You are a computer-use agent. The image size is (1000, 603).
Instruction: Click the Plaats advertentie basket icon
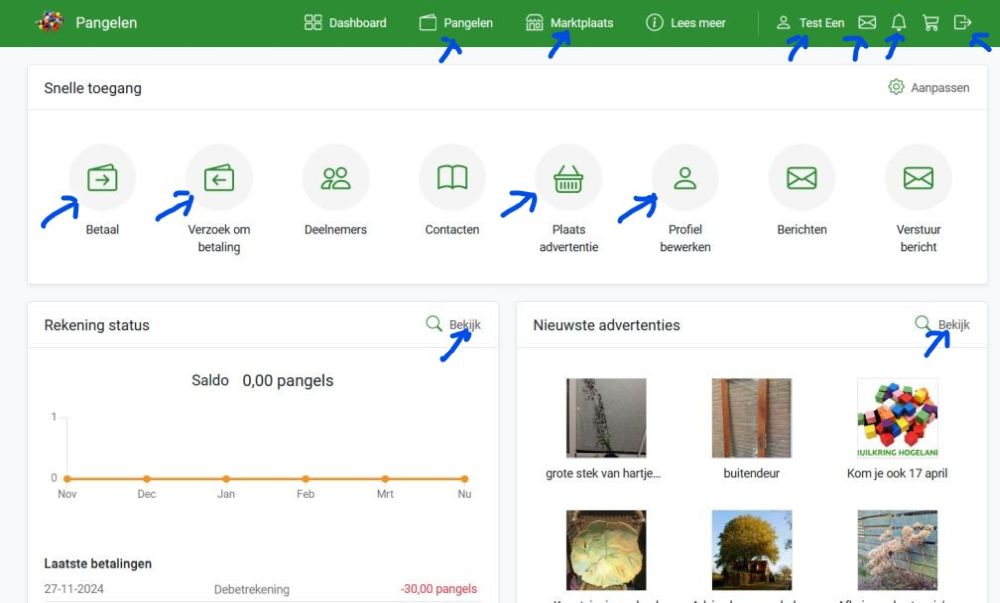[x=568, y=178]
